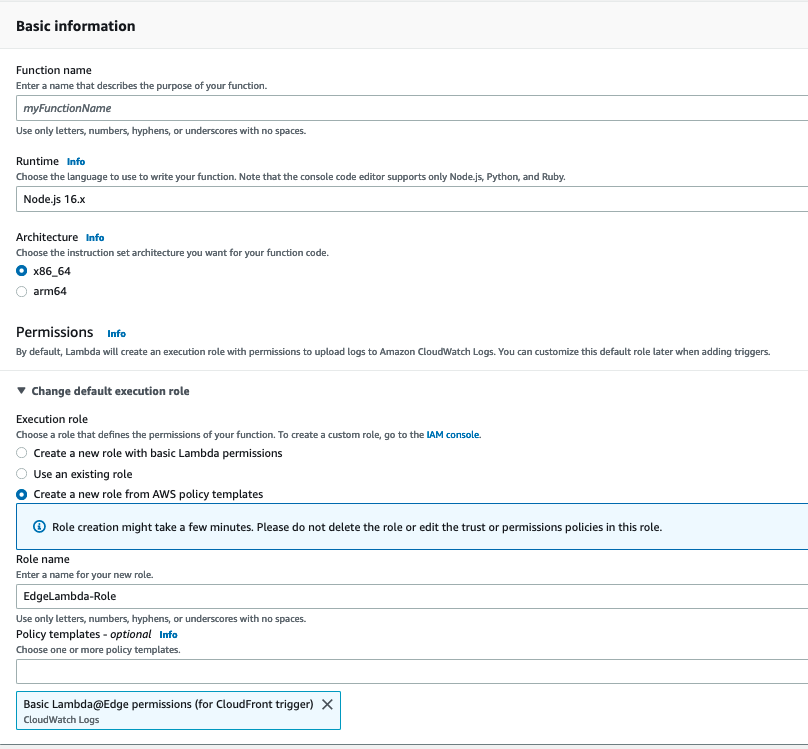Open the Runtime Info help link
The width and height of the screenshot is (808, 749).
pyautogui.click(x=77, y=161)
